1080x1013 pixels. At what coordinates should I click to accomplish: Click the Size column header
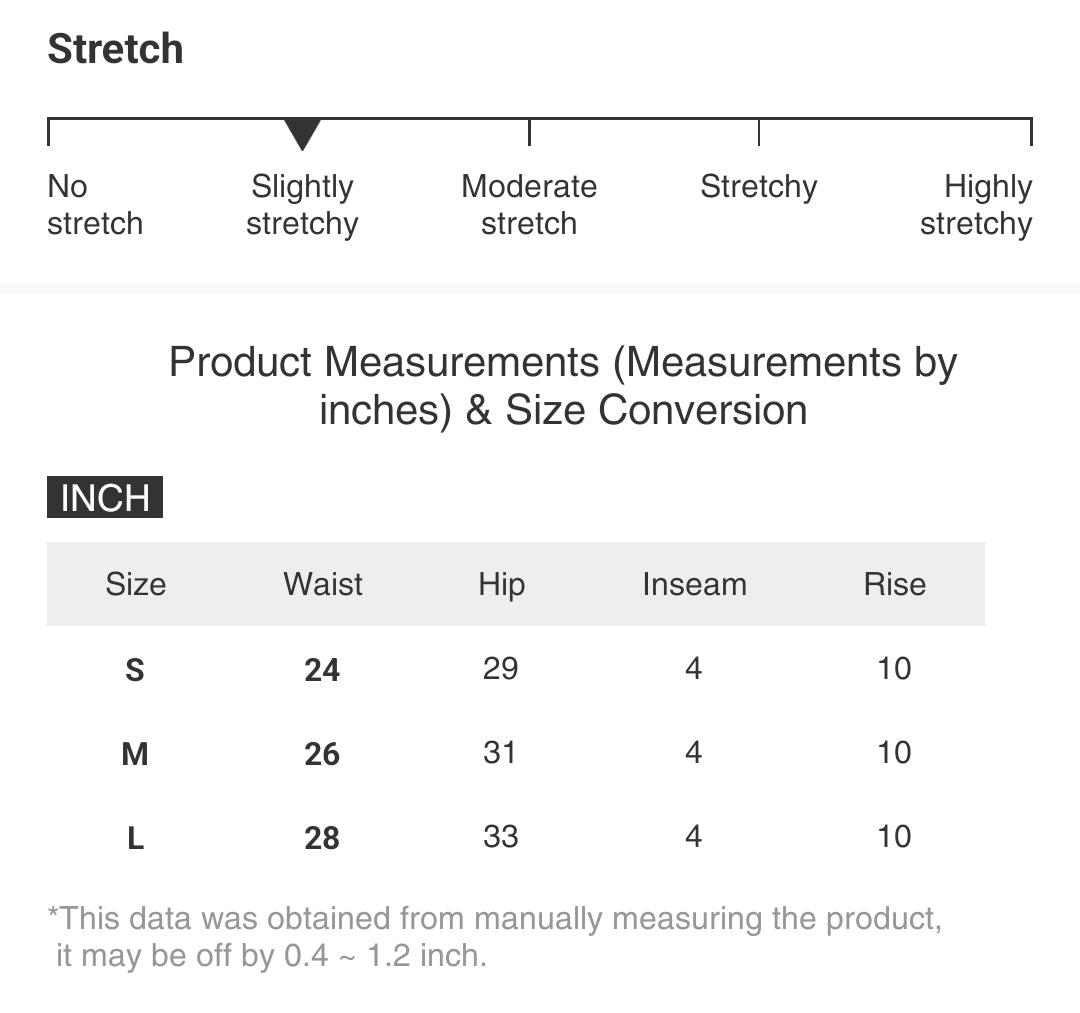click(136, 584)
